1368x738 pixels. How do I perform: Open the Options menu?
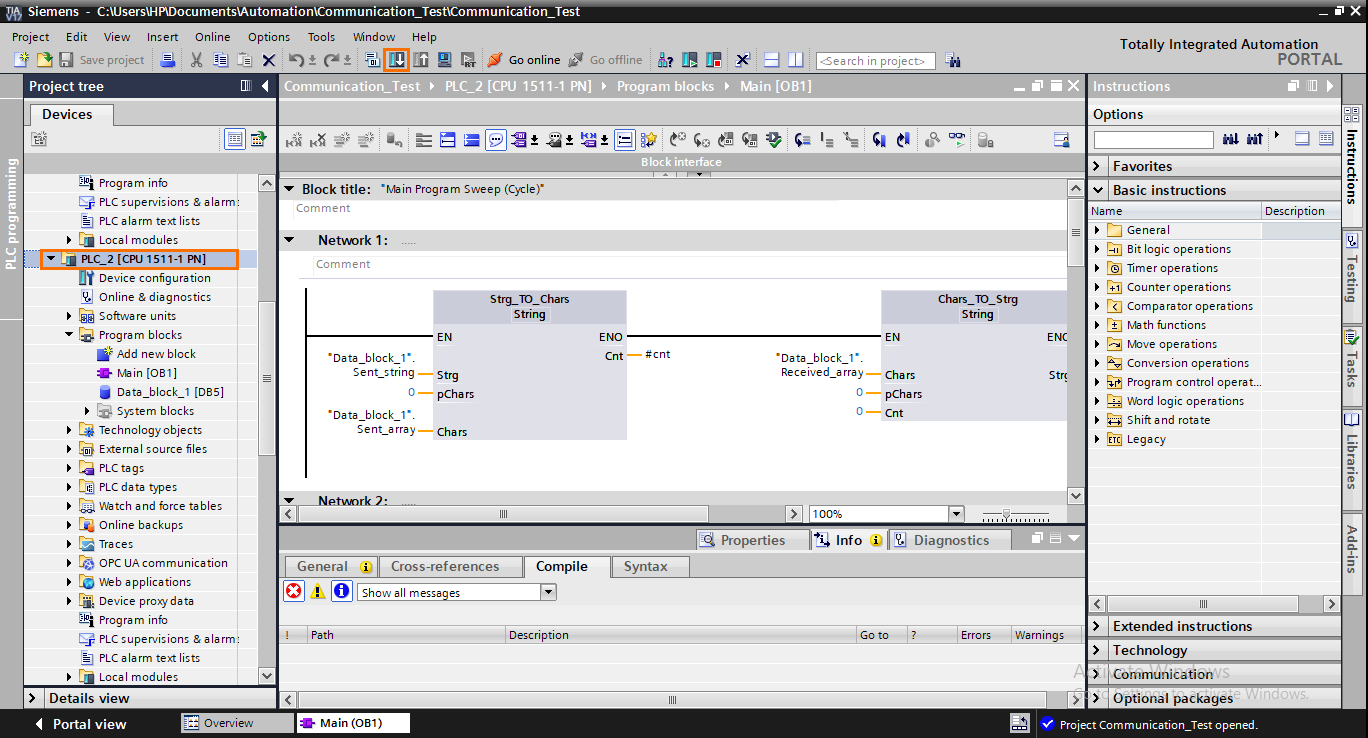pyautogui.click(x=268, y=37)
